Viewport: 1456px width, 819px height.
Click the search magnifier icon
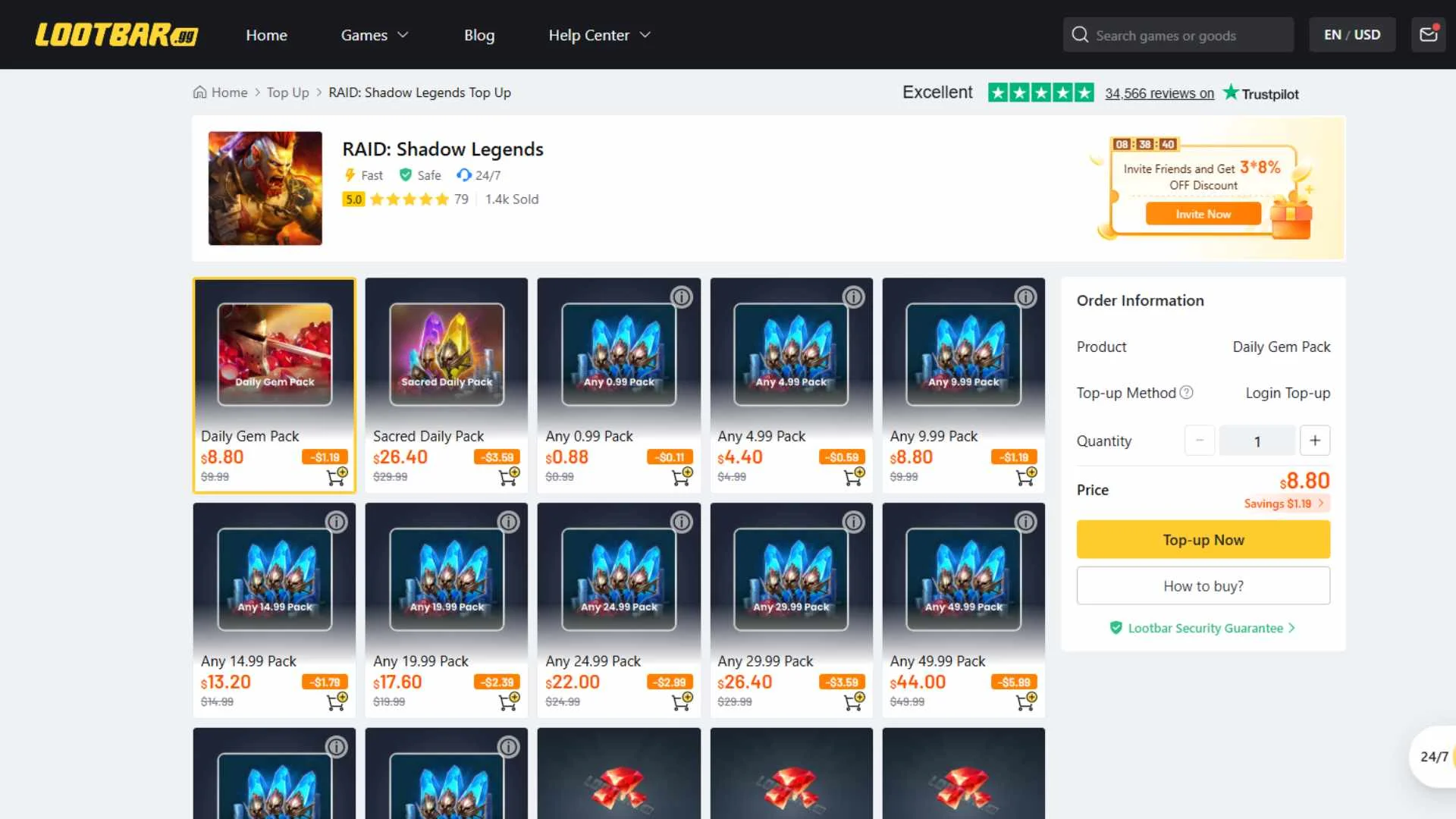click(x=1078, y=34)
